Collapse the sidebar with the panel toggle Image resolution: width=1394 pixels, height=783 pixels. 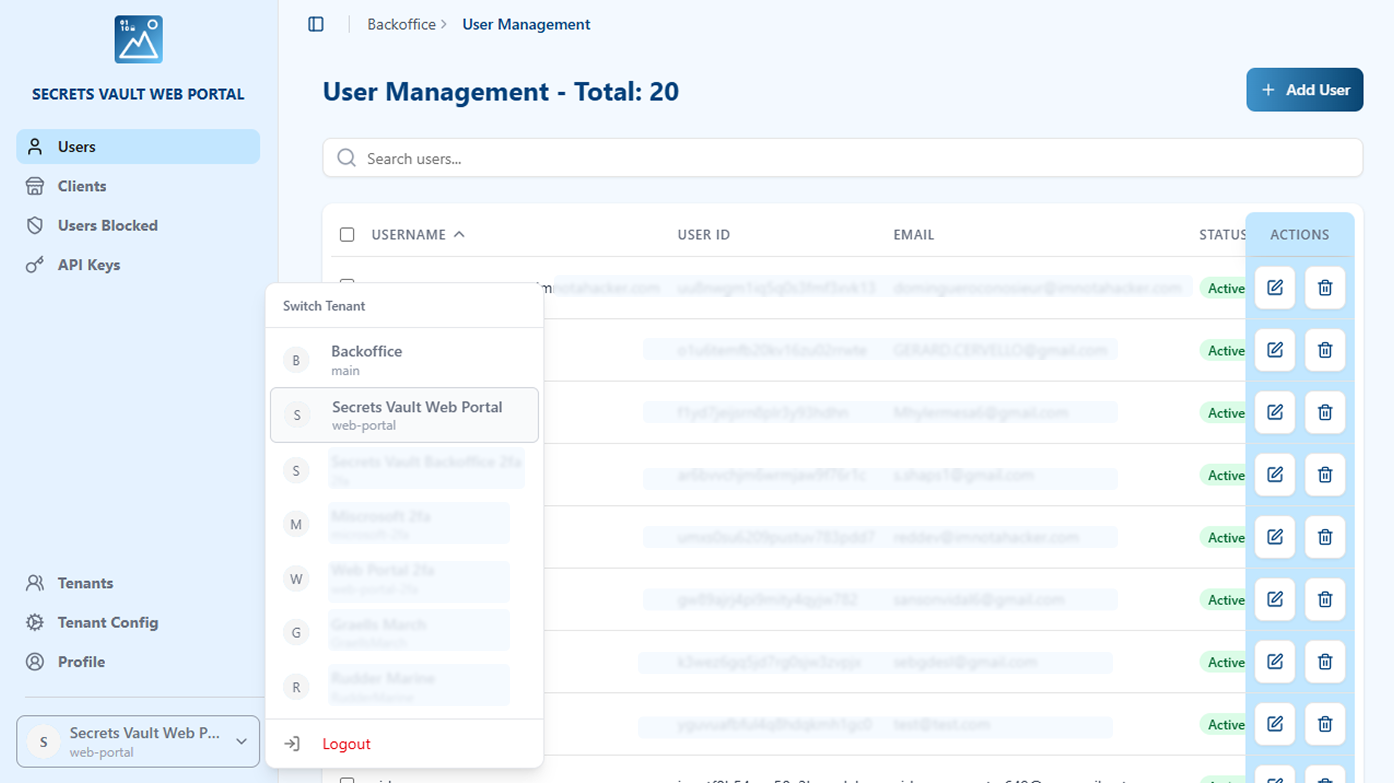[x=315, y=23]
